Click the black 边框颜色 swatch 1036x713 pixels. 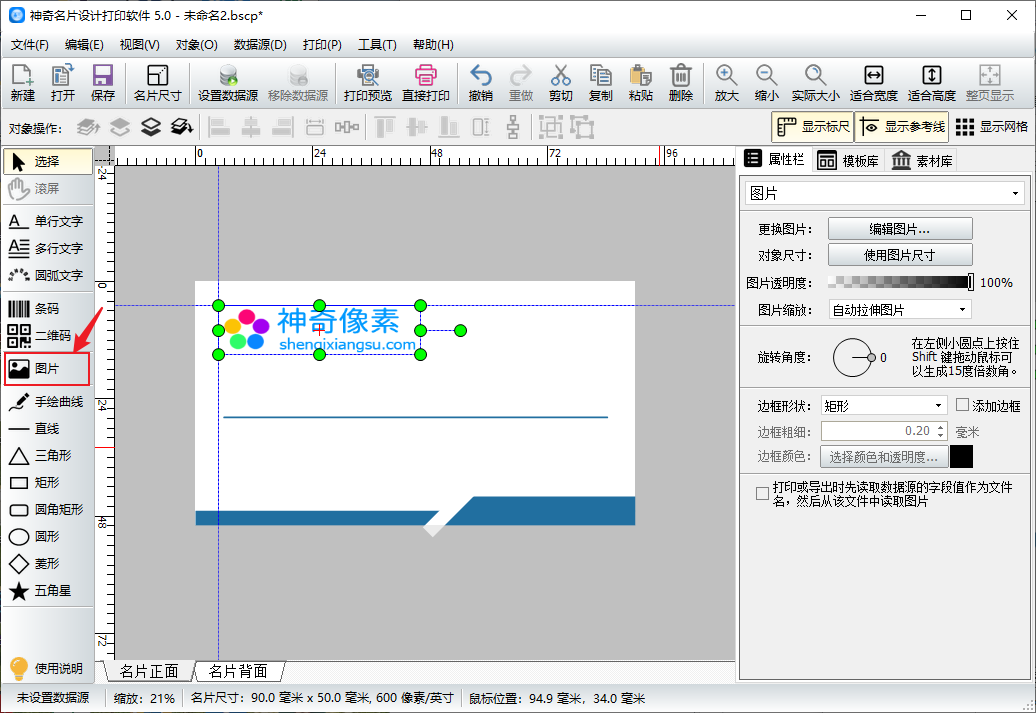961,457
